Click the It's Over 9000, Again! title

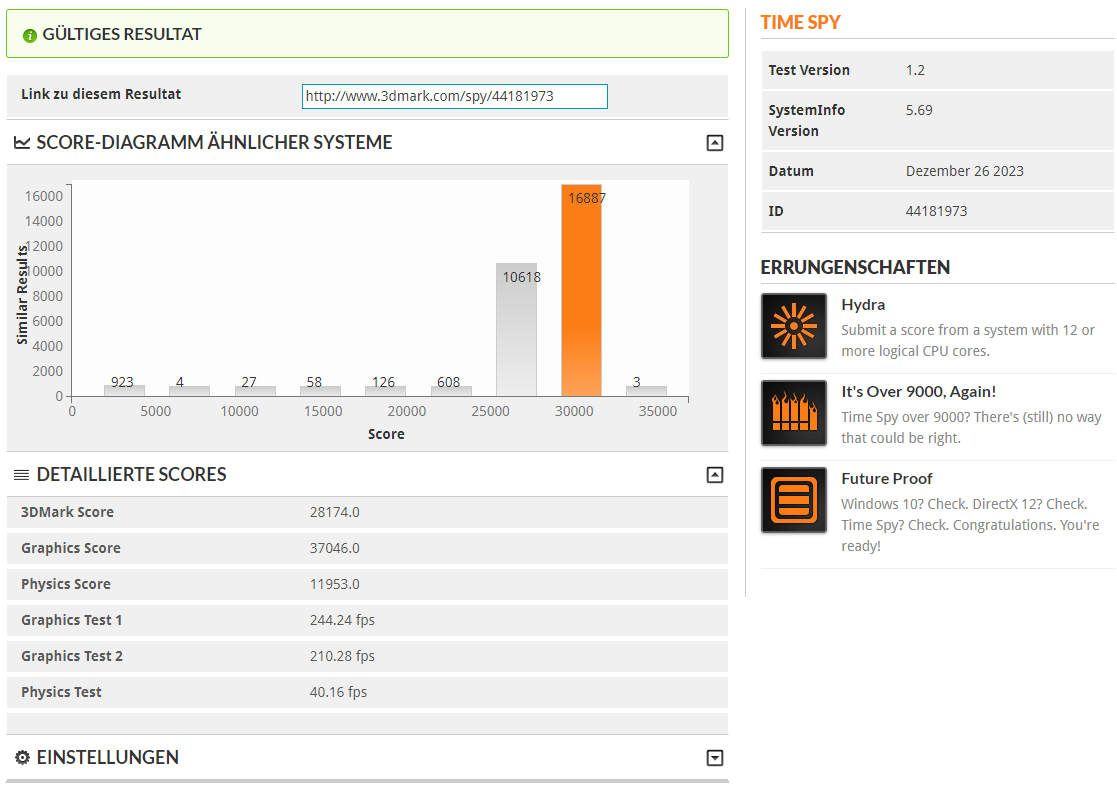(918, 392)
